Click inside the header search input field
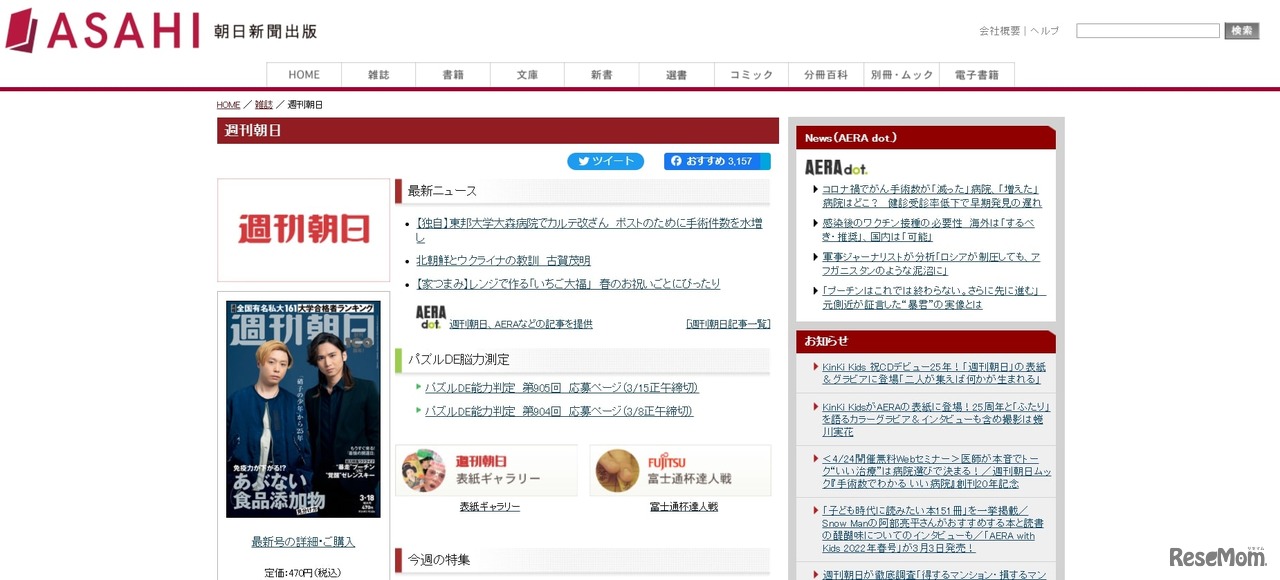Viewport: 1280px width, 580px height. pos(1147,30)
